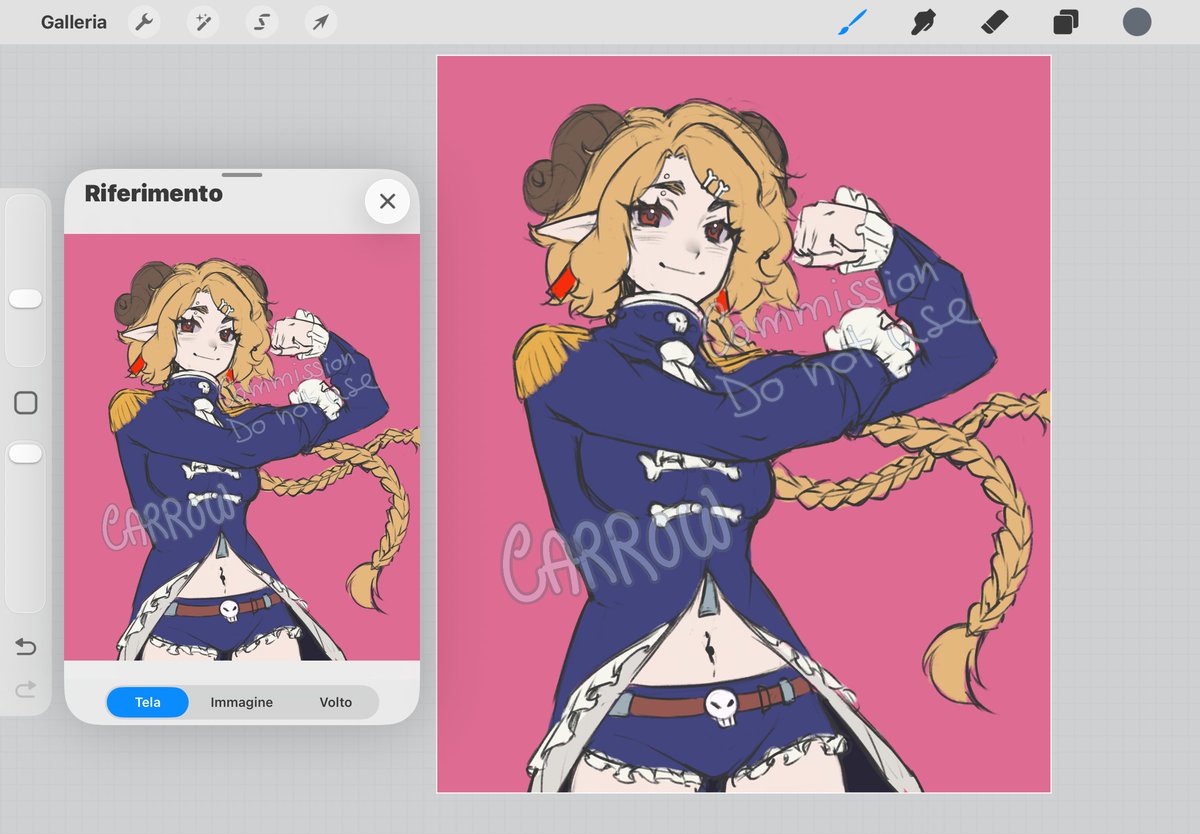Tap the Riferimento panel grab handle
This screenshot has width=1200, height=834.
click(x=242, y=175)
